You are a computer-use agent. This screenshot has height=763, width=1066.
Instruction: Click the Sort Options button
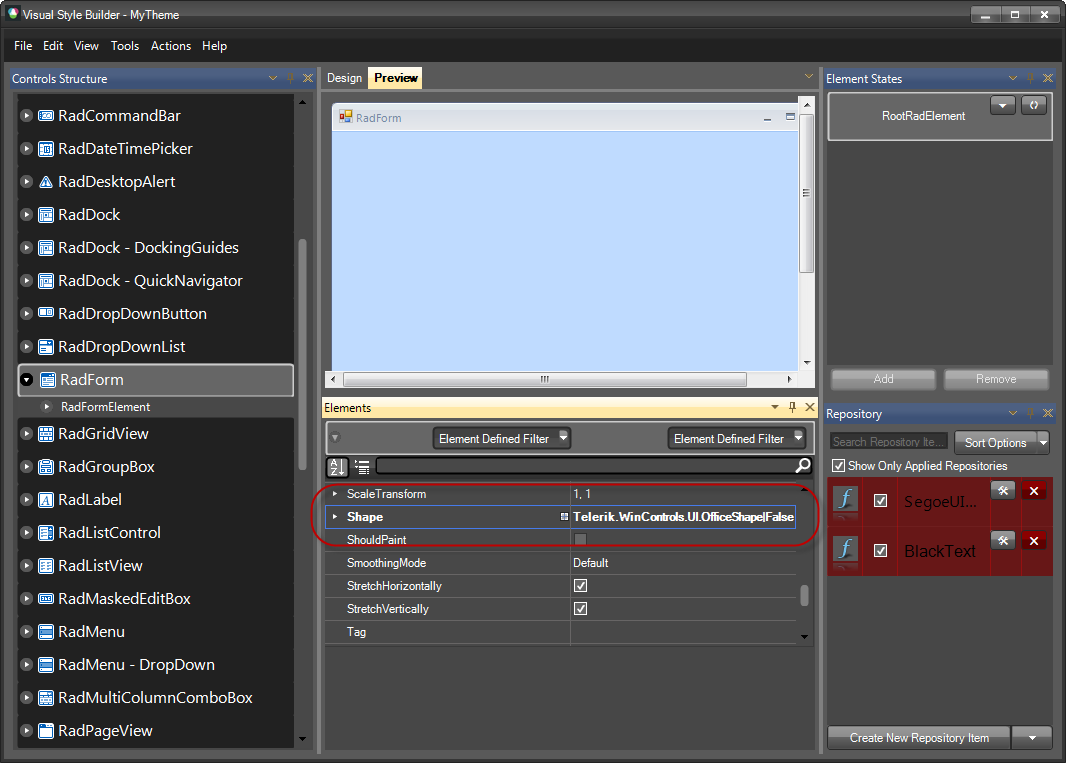(995, 443)
